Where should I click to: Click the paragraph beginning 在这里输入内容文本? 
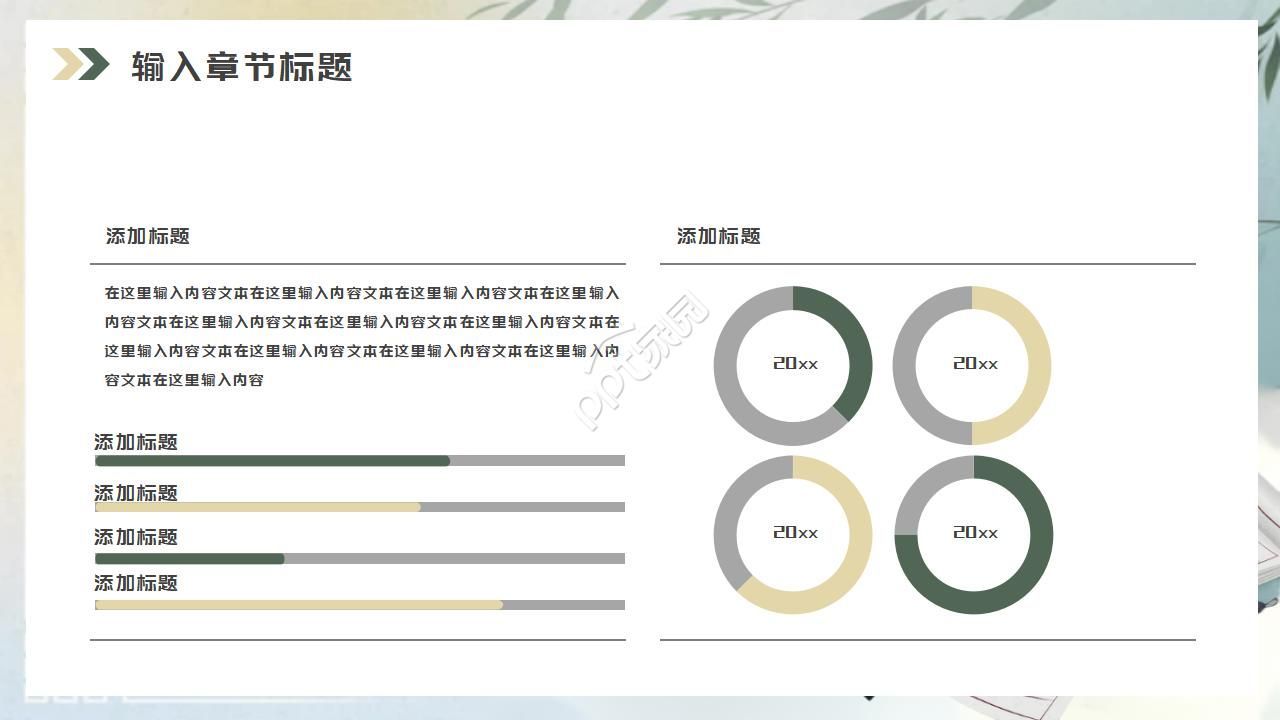[x=362, y=336]
